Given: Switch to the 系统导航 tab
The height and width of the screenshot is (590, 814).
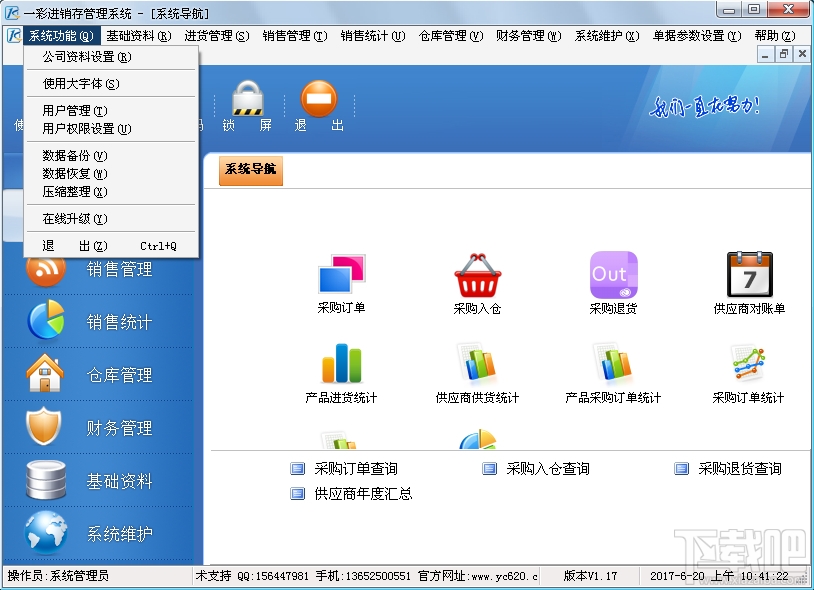Looking at the screenshot, I should pos(249,171).
